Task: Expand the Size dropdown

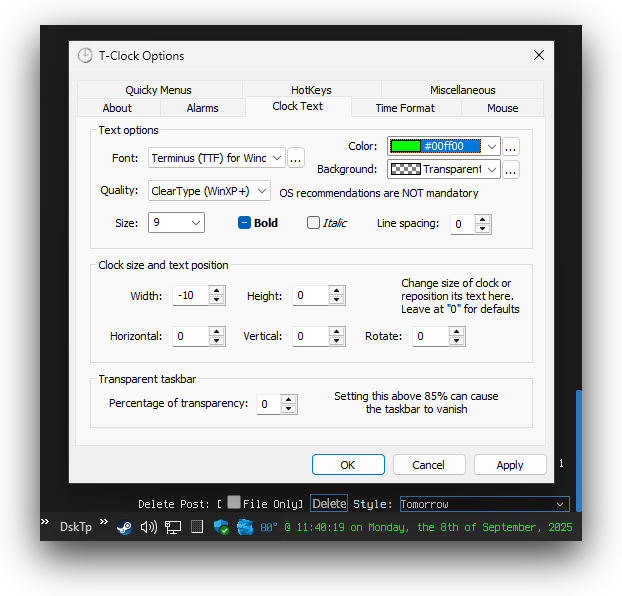Action: click(x=176, y=223)
